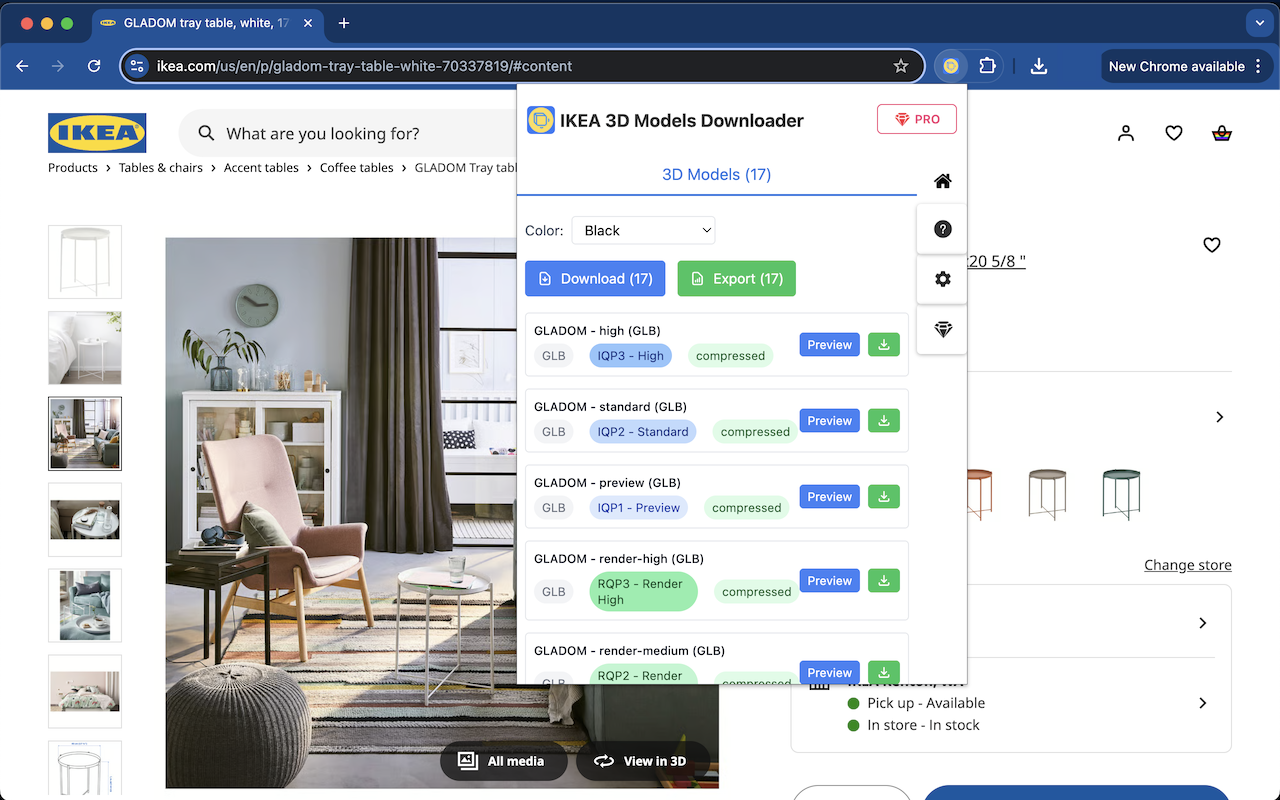This screenshot has width=1280, height=800.
Task: Open the Coffee tables breadcrumb link
Action: click(x=357, y=167)
